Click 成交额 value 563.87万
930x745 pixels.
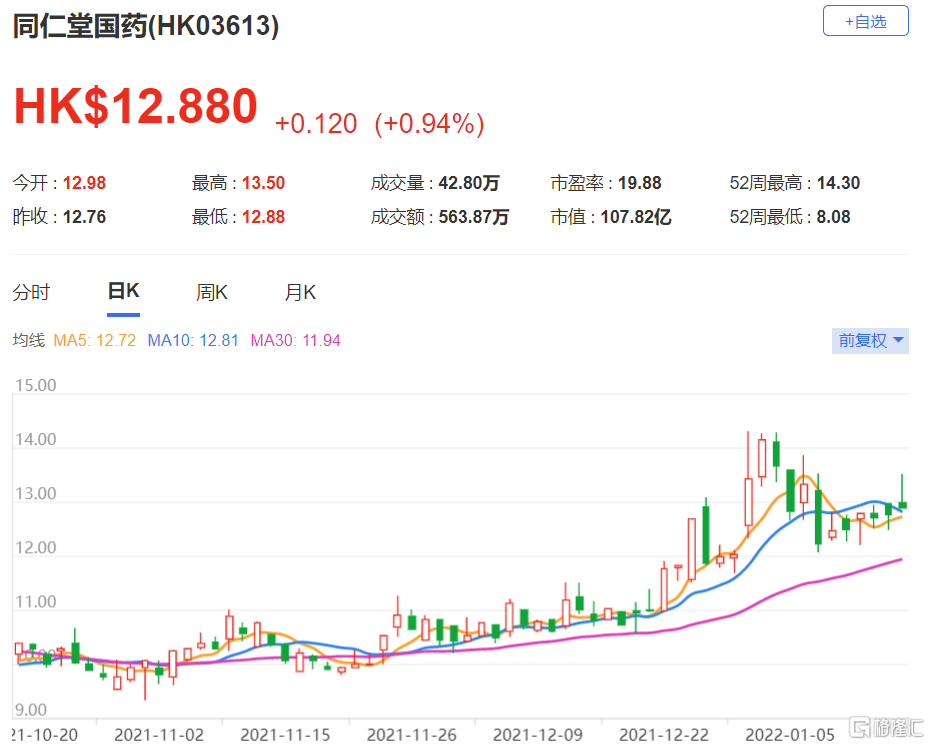[473, 217]
